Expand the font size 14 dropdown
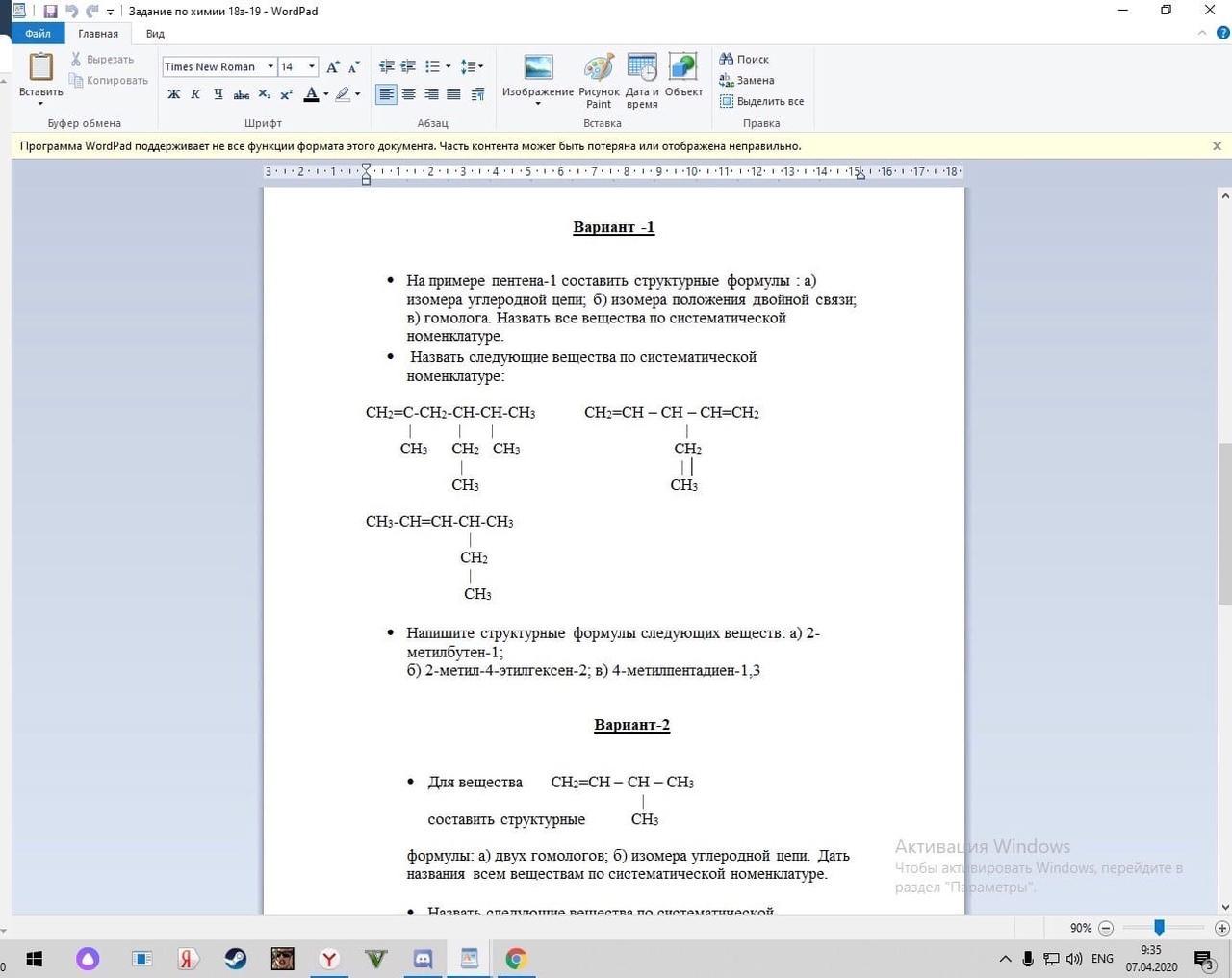Image resolution: width=1232 pixels, height=978 pixels. click(312, 66)
